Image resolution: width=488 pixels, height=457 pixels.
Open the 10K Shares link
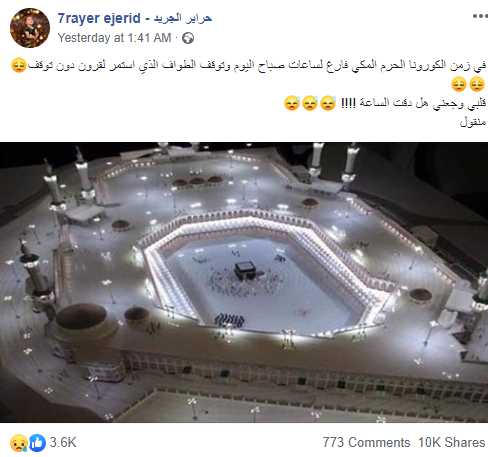click(452, 443)
